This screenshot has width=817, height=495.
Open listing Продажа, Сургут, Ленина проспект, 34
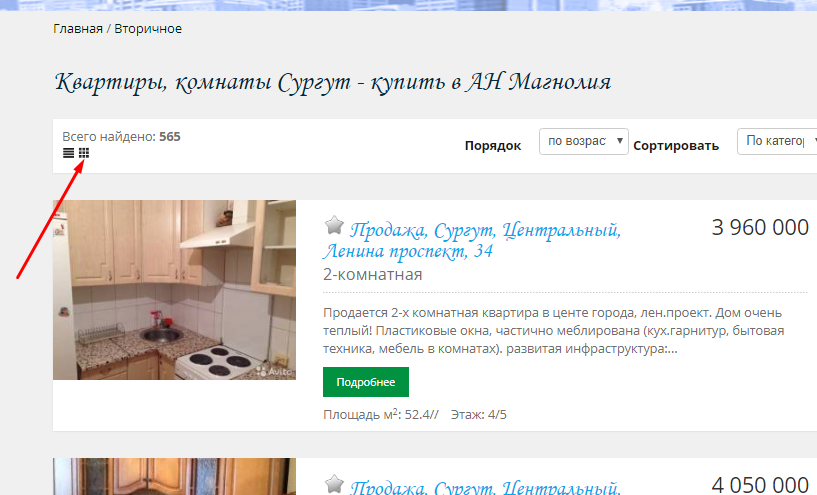[472, 240]
